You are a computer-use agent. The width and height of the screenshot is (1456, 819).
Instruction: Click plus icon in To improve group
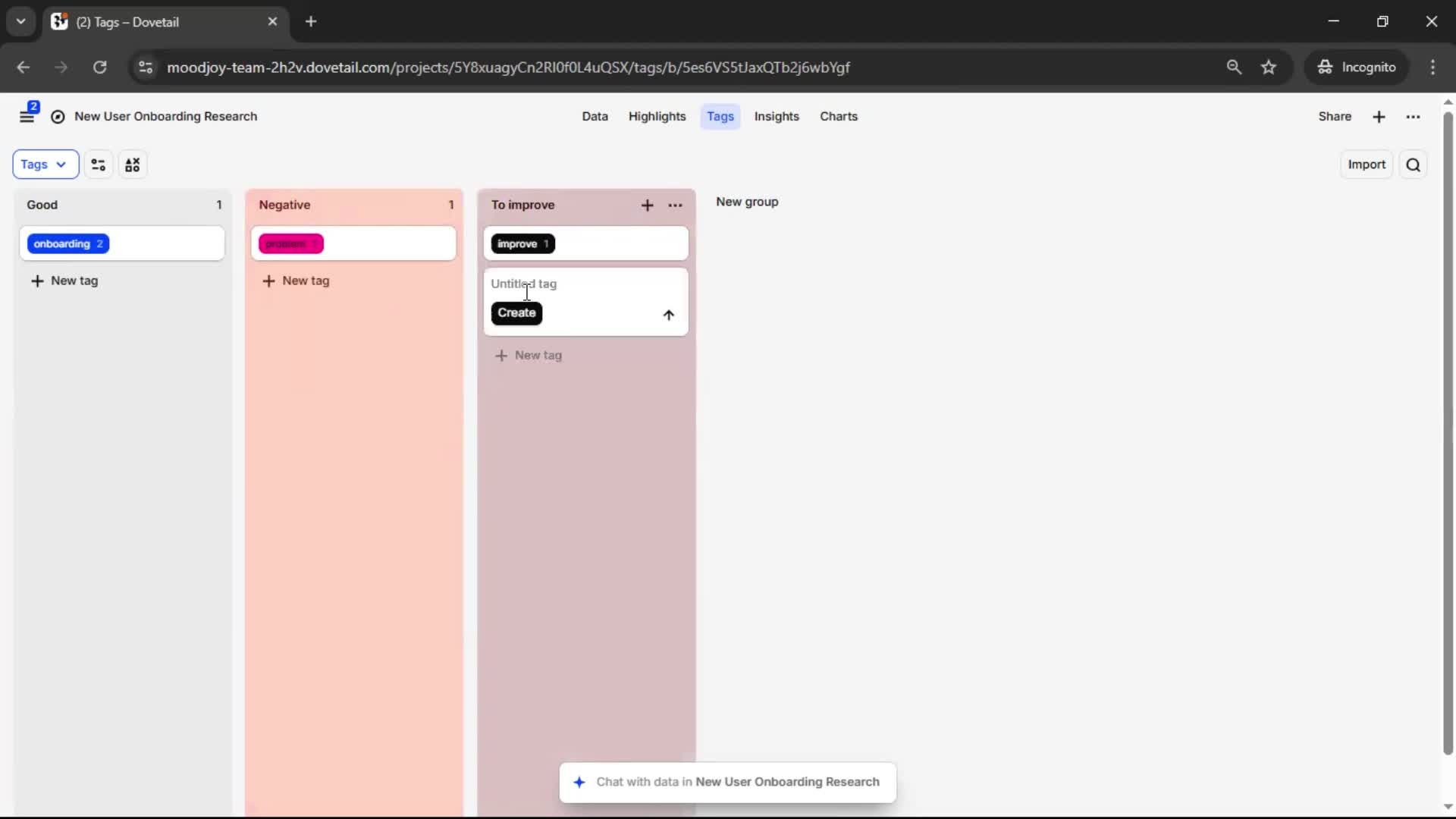tap(647, 206)
